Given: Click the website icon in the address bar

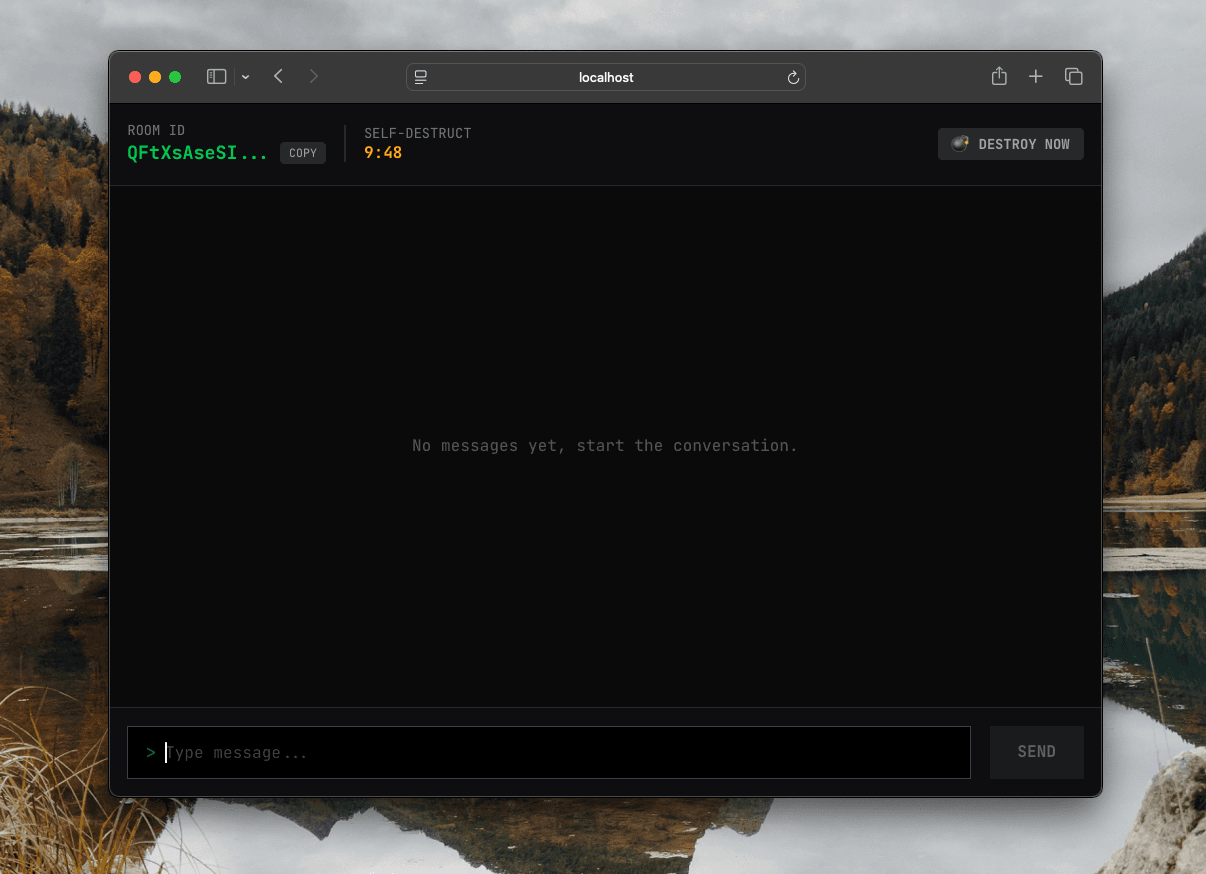Looking at the screenshot, I should (421, 77).
